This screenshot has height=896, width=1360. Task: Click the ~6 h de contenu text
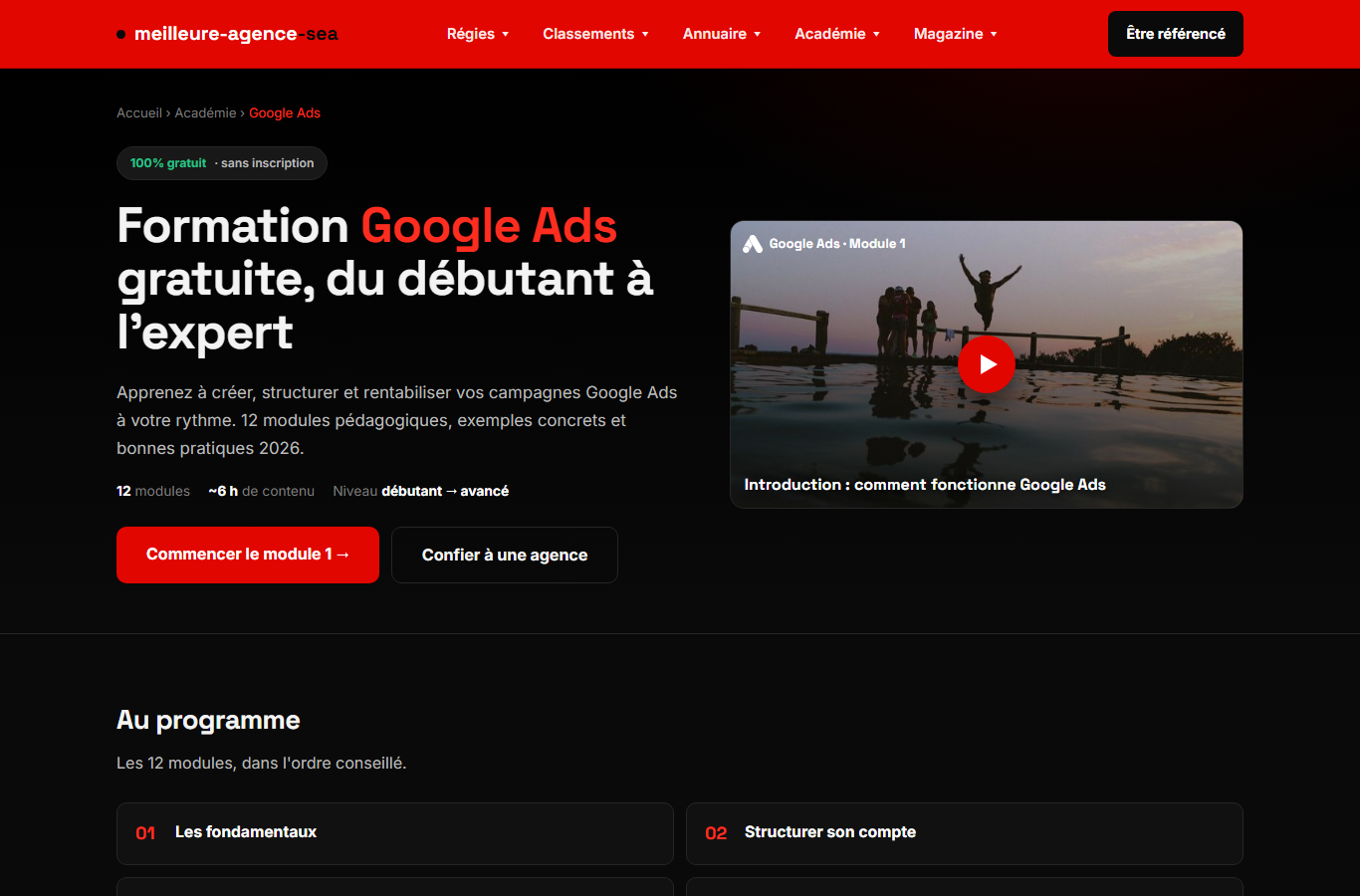(x=261, y=491)
